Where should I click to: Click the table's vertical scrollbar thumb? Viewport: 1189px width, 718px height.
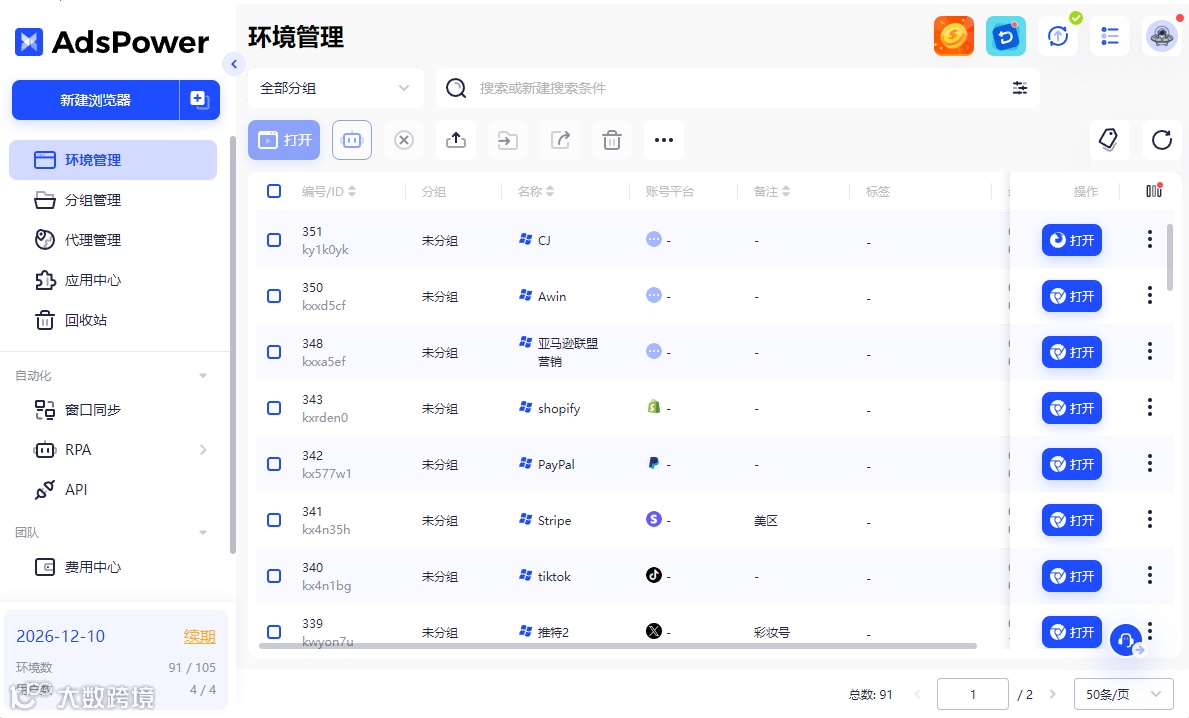tap(1170, 258)
